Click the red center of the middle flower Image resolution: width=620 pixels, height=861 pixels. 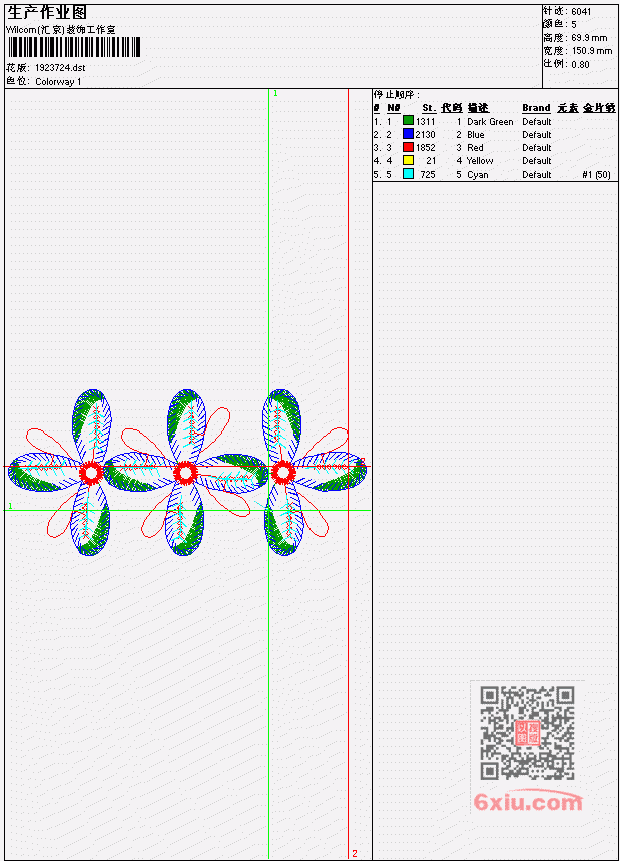point(185,473)
